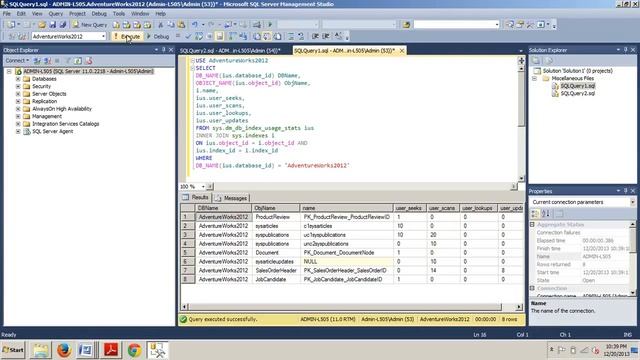The width and height of the screenshot is (640, 360).
Task: Switch to the SQLQuery2.sql tab
Action: 230,51
